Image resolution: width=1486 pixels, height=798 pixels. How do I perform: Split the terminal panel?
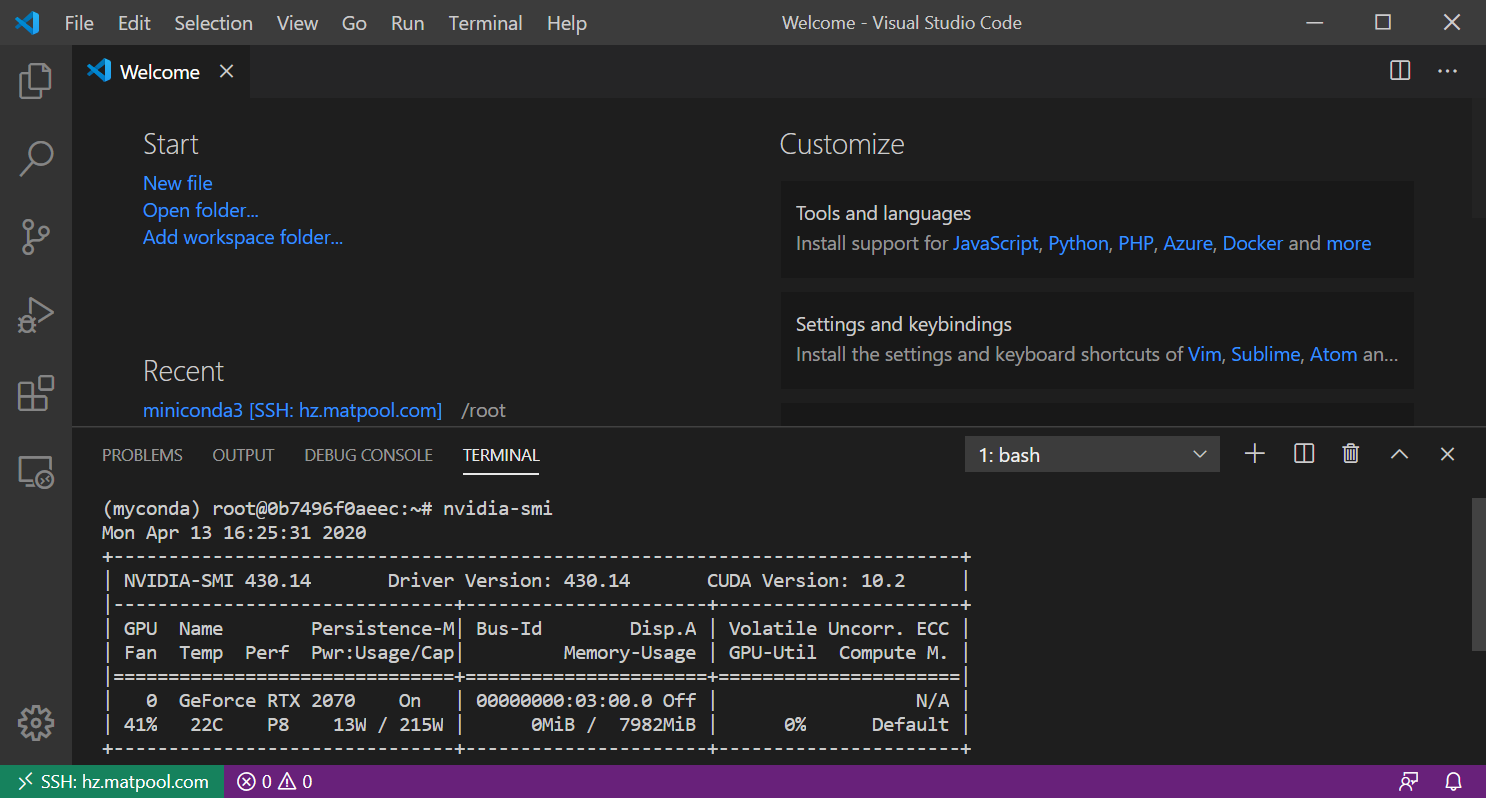click(x=1303, y=454)
